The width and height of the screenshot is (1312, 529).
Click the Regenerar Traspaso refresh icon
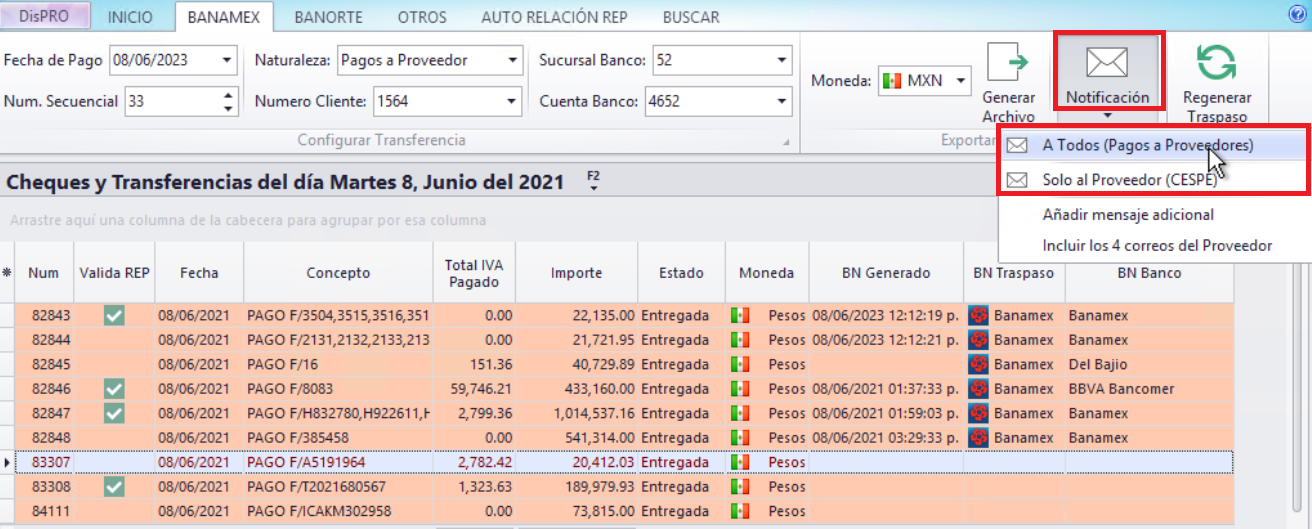tap(1217, 64)
